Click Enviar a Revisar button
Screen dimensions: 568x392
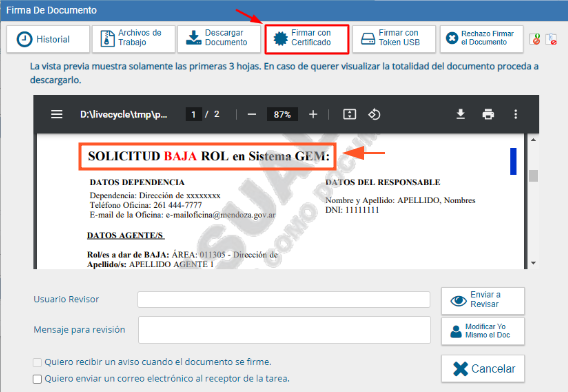(x=483, y=301)
